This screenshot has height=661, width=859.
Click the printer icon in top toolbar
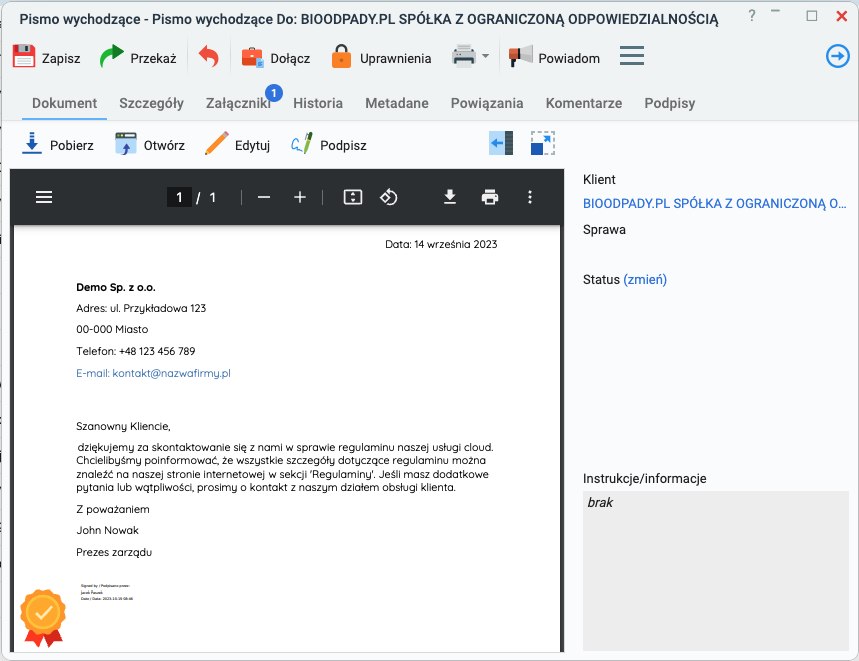coord(464,56)
